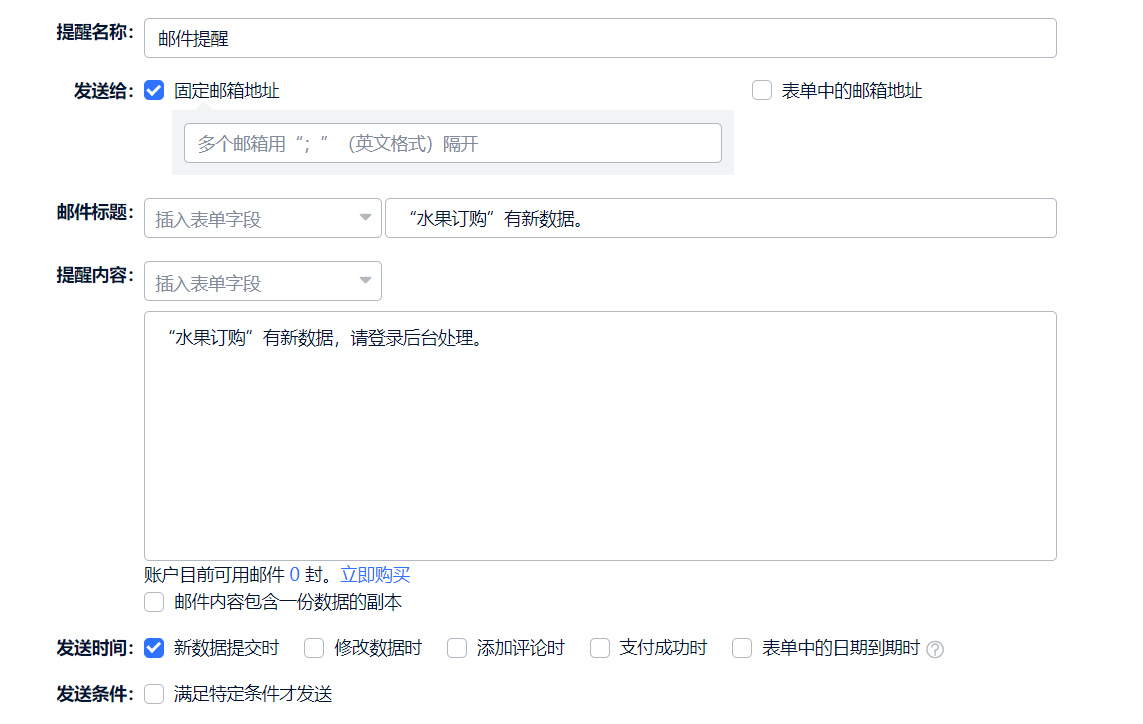Enable 满足特定条件才发送 send condition
This screenshot has height=724, width=1143.
(x=154, y=694)
